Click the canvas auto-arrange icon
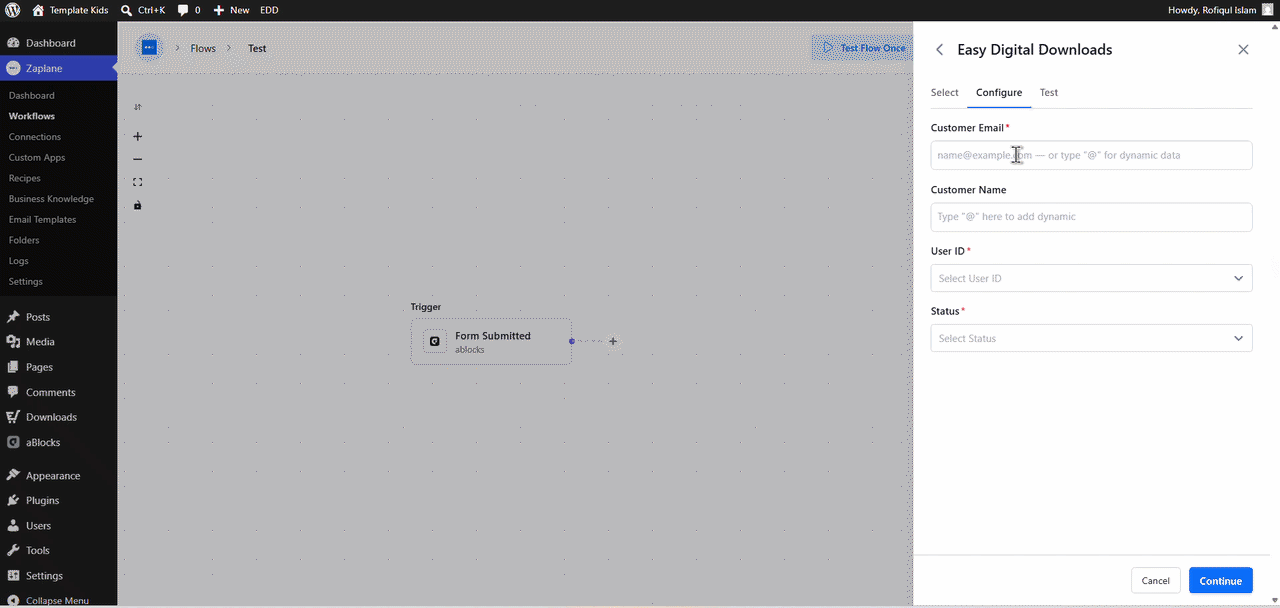The width and height of the screenshot is (1280, 608). click(x=138, y=107)
